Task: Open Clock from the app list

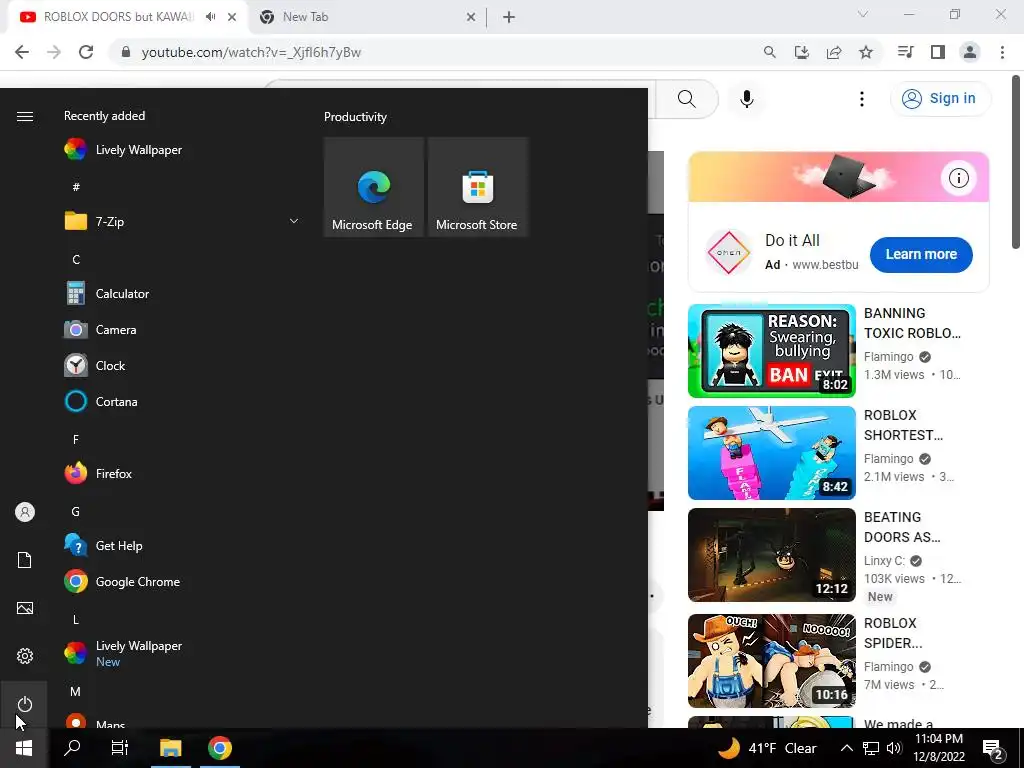Action: (183, 365)
